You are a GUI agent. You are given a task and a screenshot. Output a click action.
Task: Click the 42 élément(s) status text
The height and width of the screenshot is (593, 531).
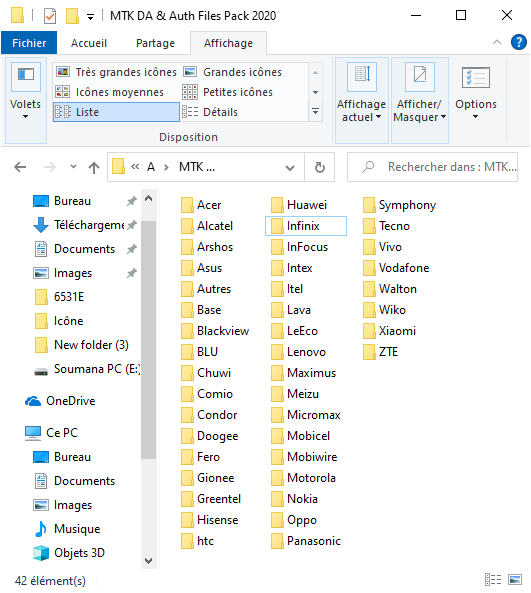(50, 581)
